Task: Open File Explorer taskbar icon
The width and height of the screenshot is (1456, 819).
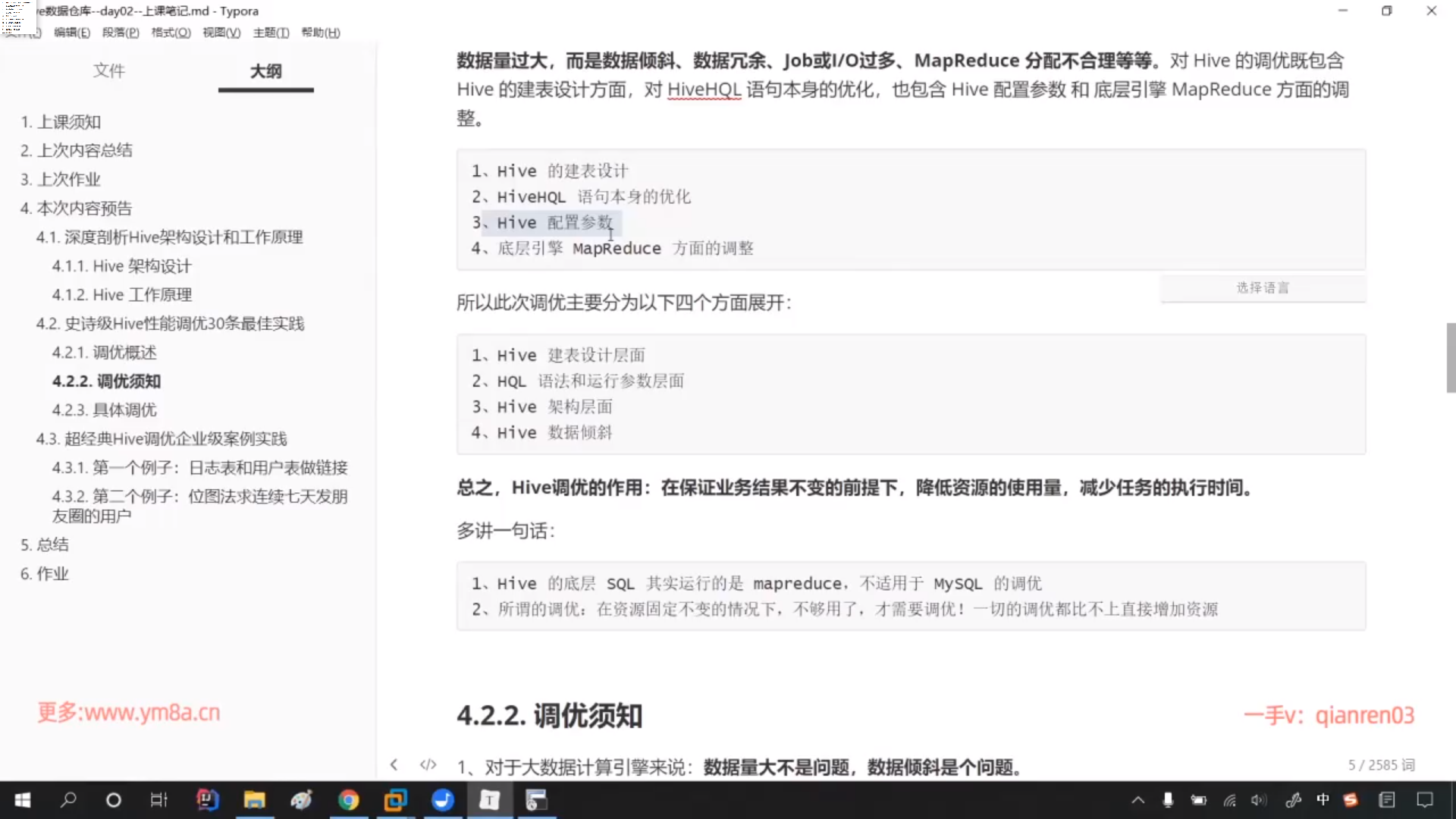Action: pos(254,800)
